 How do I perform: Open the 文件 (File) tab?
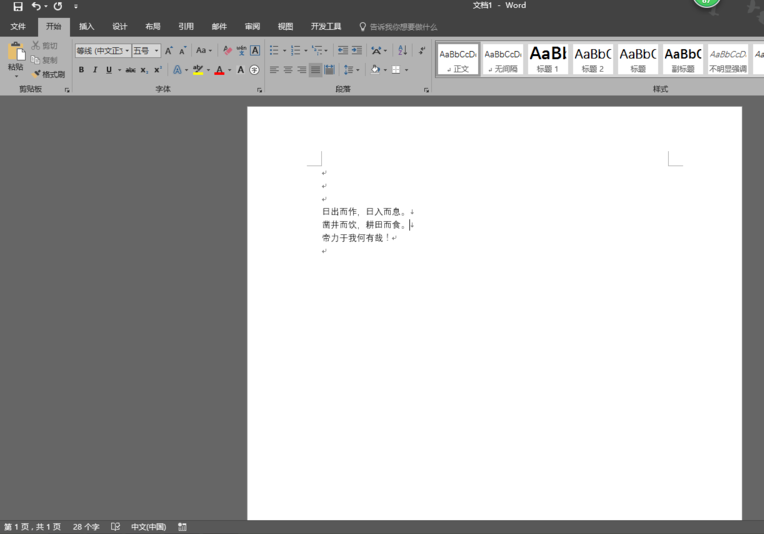(18, 26)
